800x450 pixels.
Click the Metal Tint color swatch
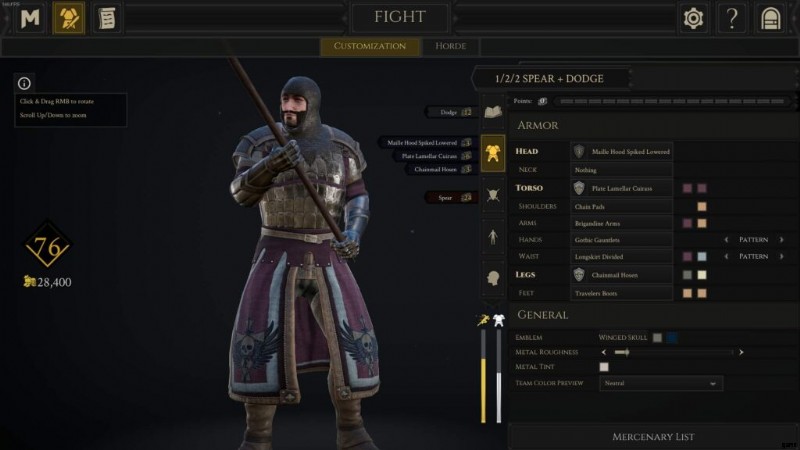pyautogui.click(x=604, y=367)
